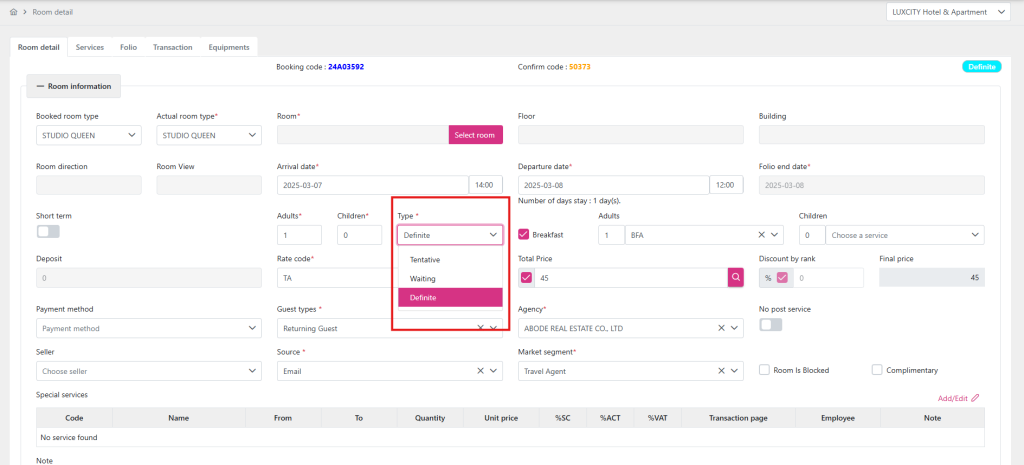The width and height of the screenshot is (1024, 465).
Task: Toggle the Short term switch
Action: (48, 232)
